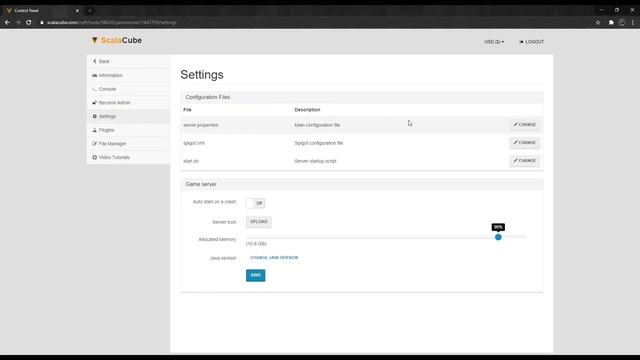Click the File column header

pyautogui.click(x=187, y=110)
